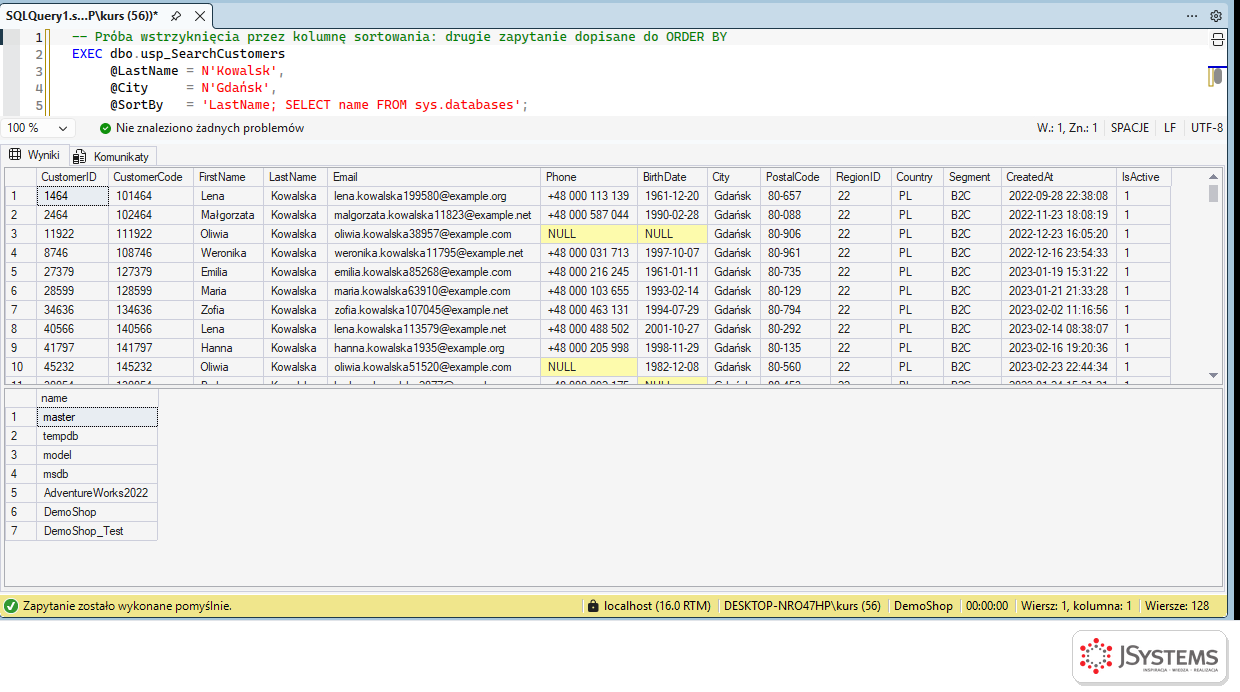
Task: Click scroll-down arrow of the customers grid
Action: 1214,375
